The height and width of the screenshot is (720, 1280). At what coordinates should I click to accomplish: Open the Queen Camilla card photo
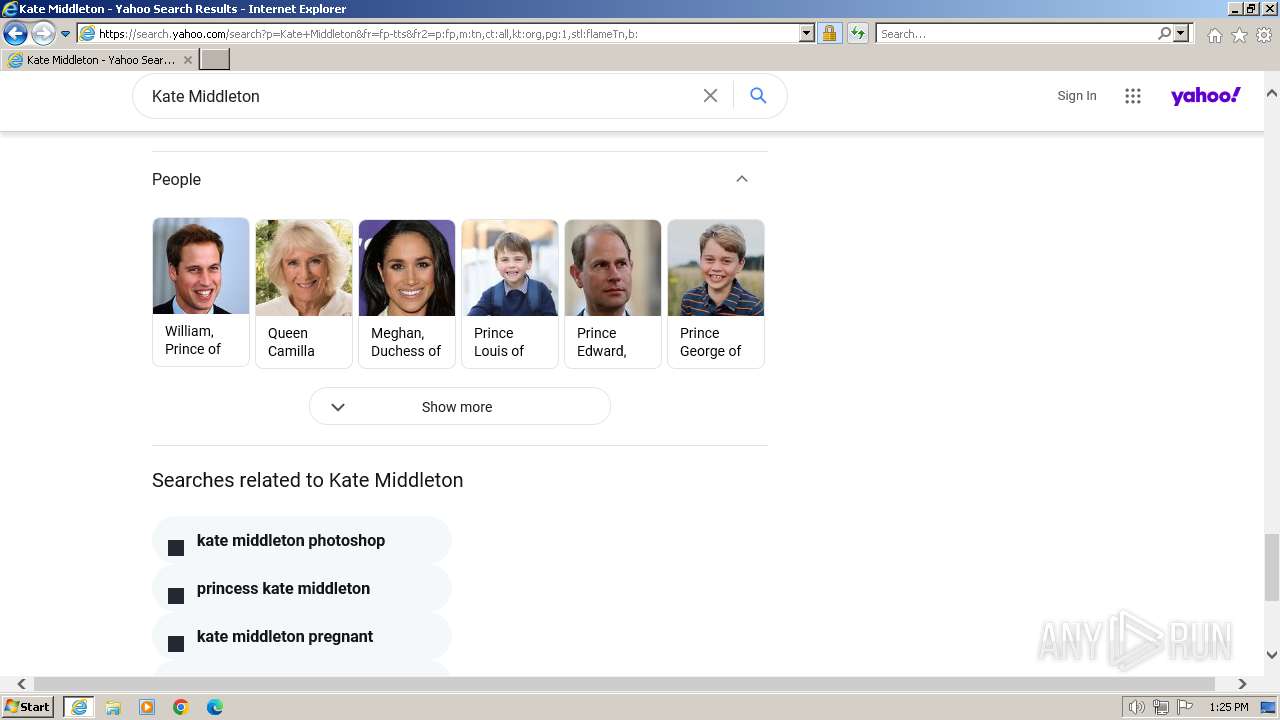(x=304, y=268)
